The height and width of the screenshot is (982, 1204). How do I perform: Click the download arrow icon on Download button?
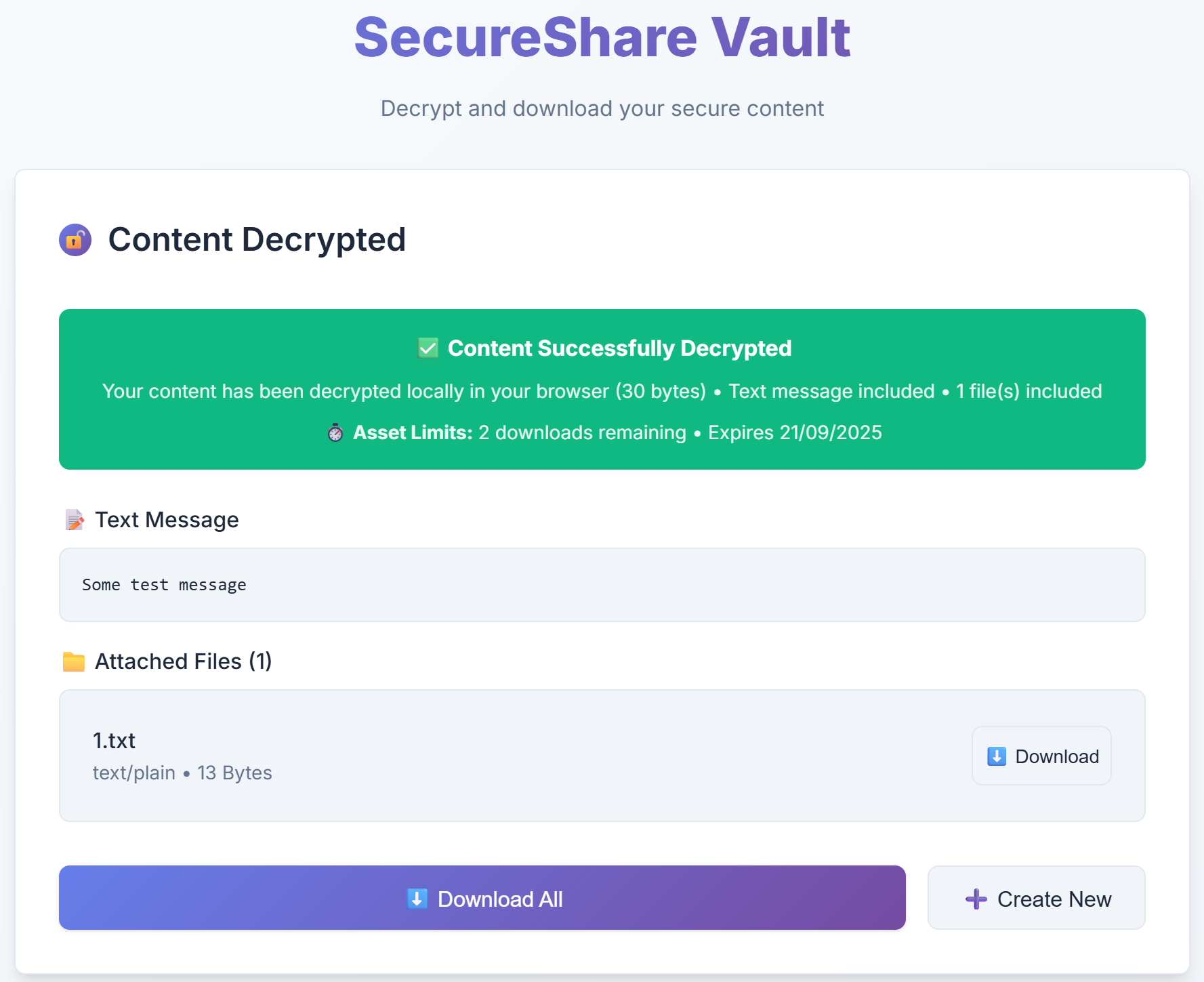pyautogui.click(x=996, y=756)
